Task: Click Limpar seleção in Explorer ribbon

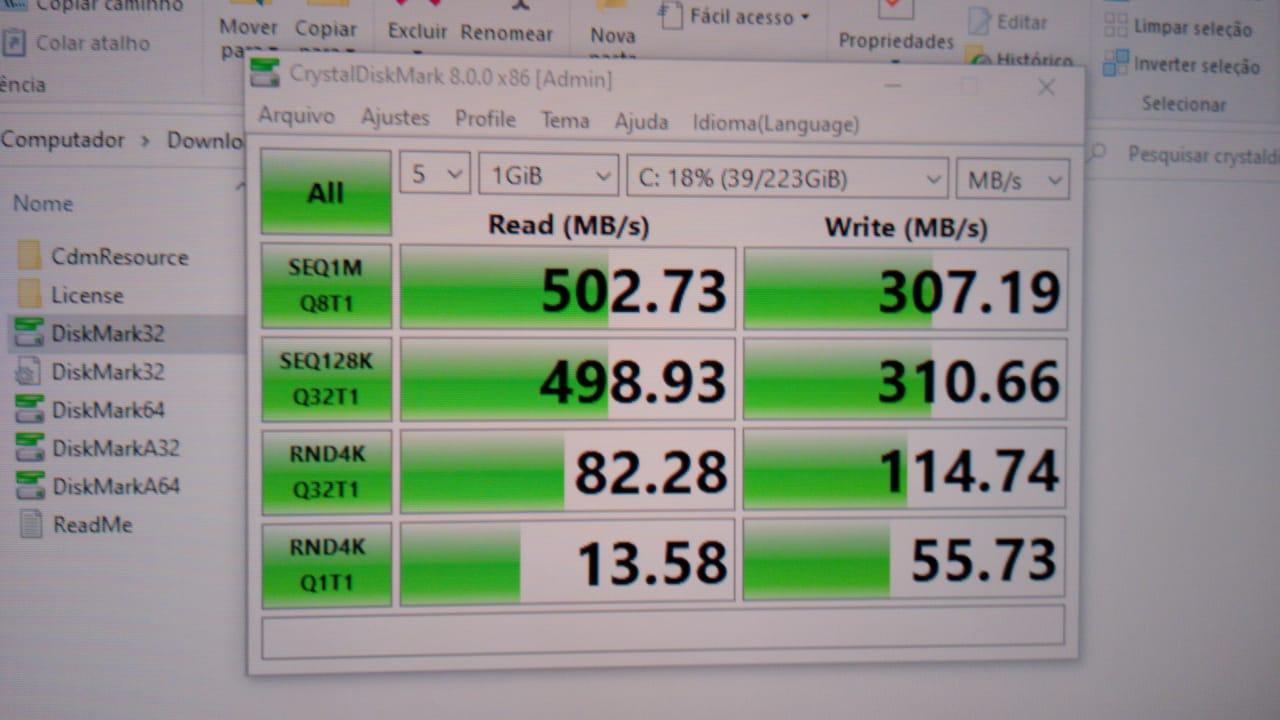Action: [x=1179, y=27]
